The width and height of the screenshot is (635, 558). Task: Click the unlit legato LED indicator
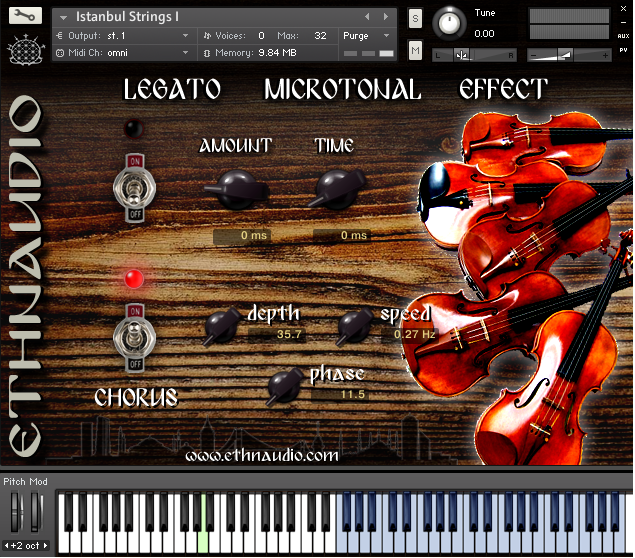click(134, 129)
